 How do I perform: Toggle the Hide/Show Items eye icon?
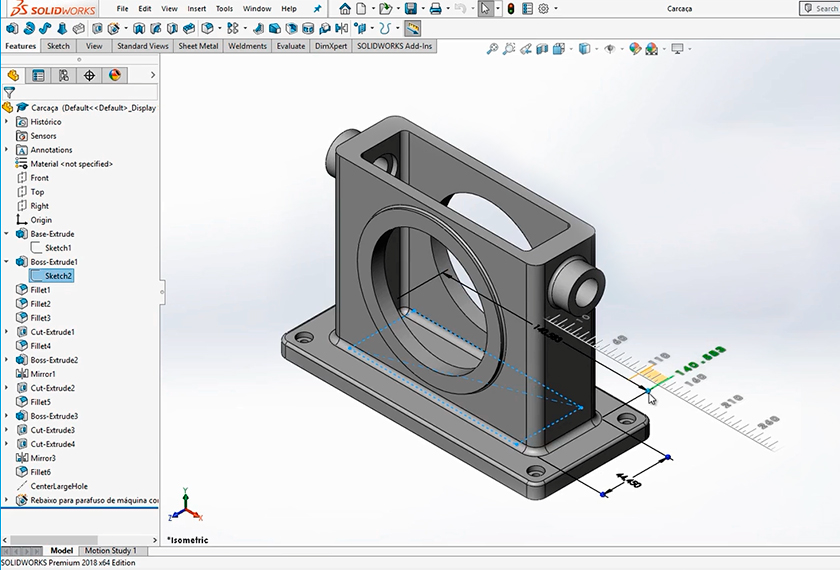[x=609, y=48]
